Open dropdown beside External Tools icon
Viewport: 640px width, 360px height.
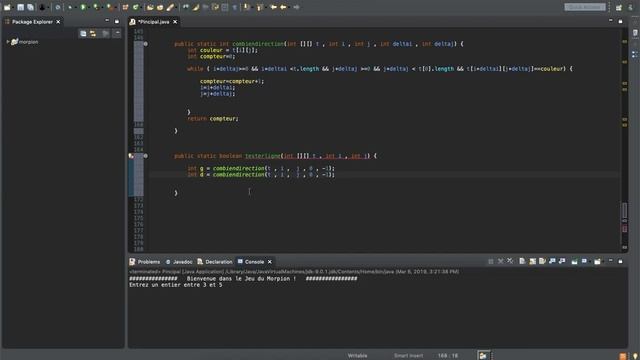coord(116,8)
